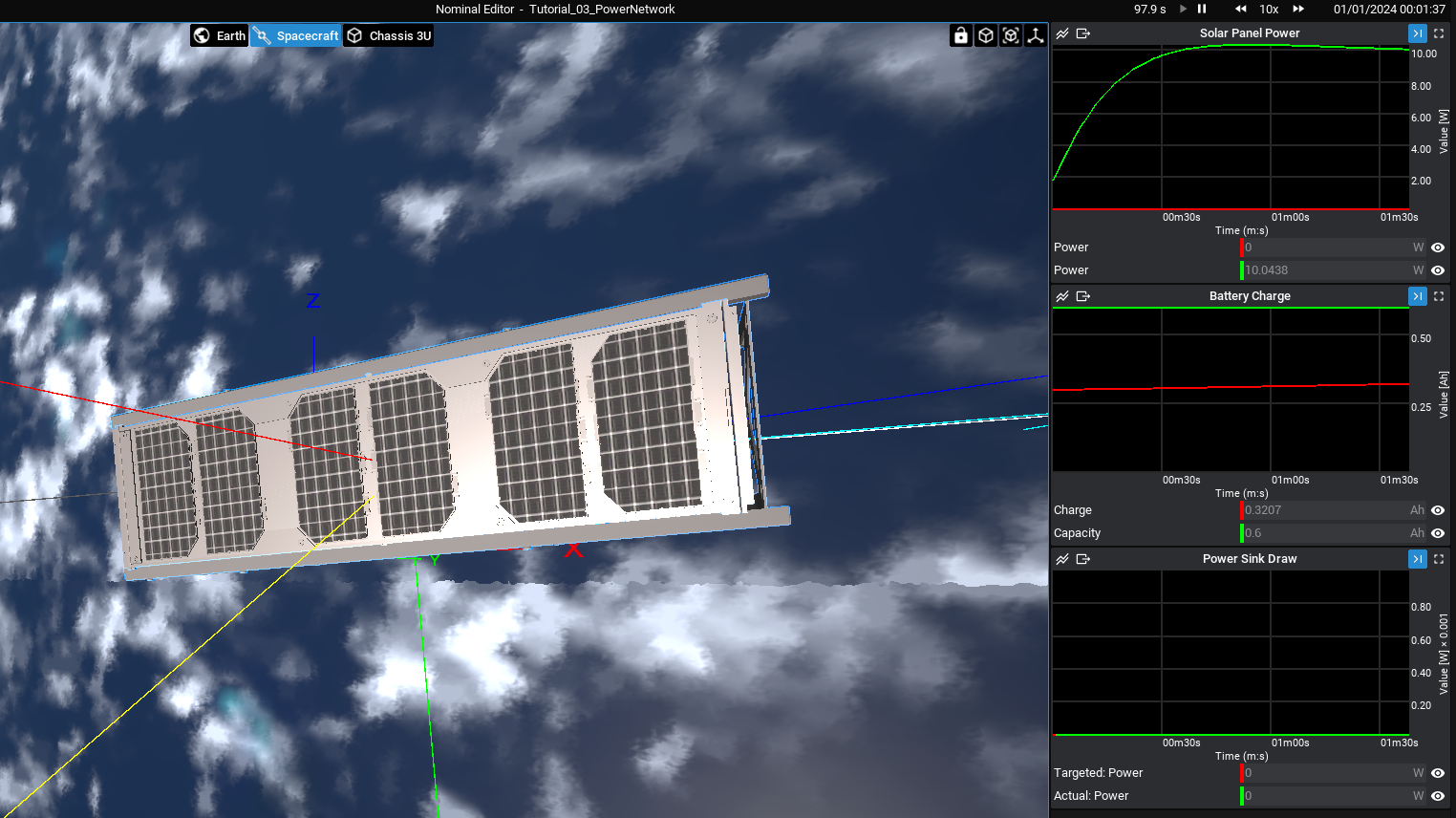The image size is (1456, 818).
Task: Decrease simulation speed with rewind arrows
Action: point(1240,9)
